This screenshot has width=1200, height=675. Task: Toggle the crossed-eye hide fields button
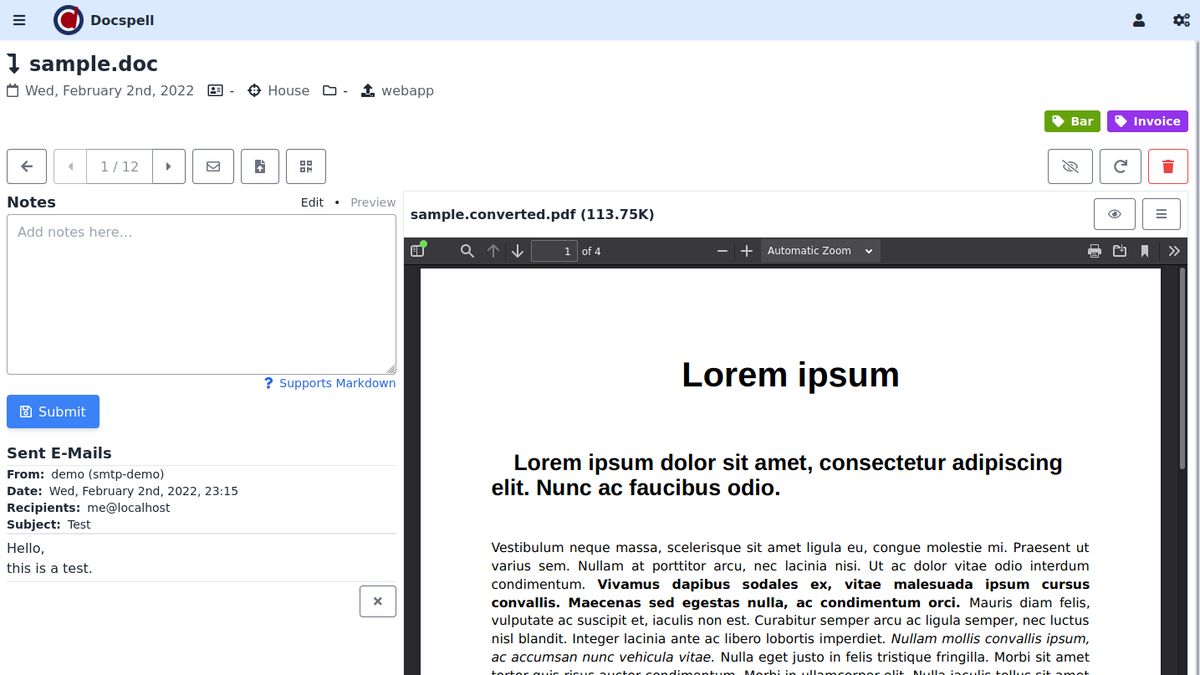(x=1070, y=167)
